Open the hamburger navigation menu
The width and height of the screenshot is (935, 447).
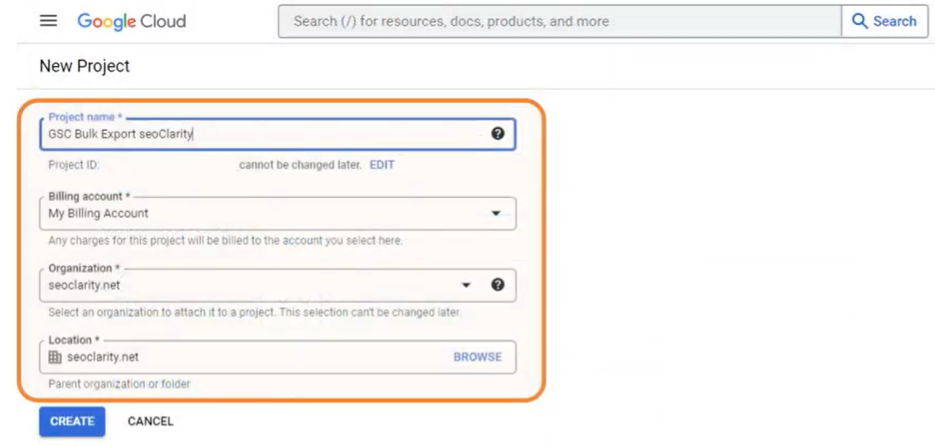coord(48,21)
